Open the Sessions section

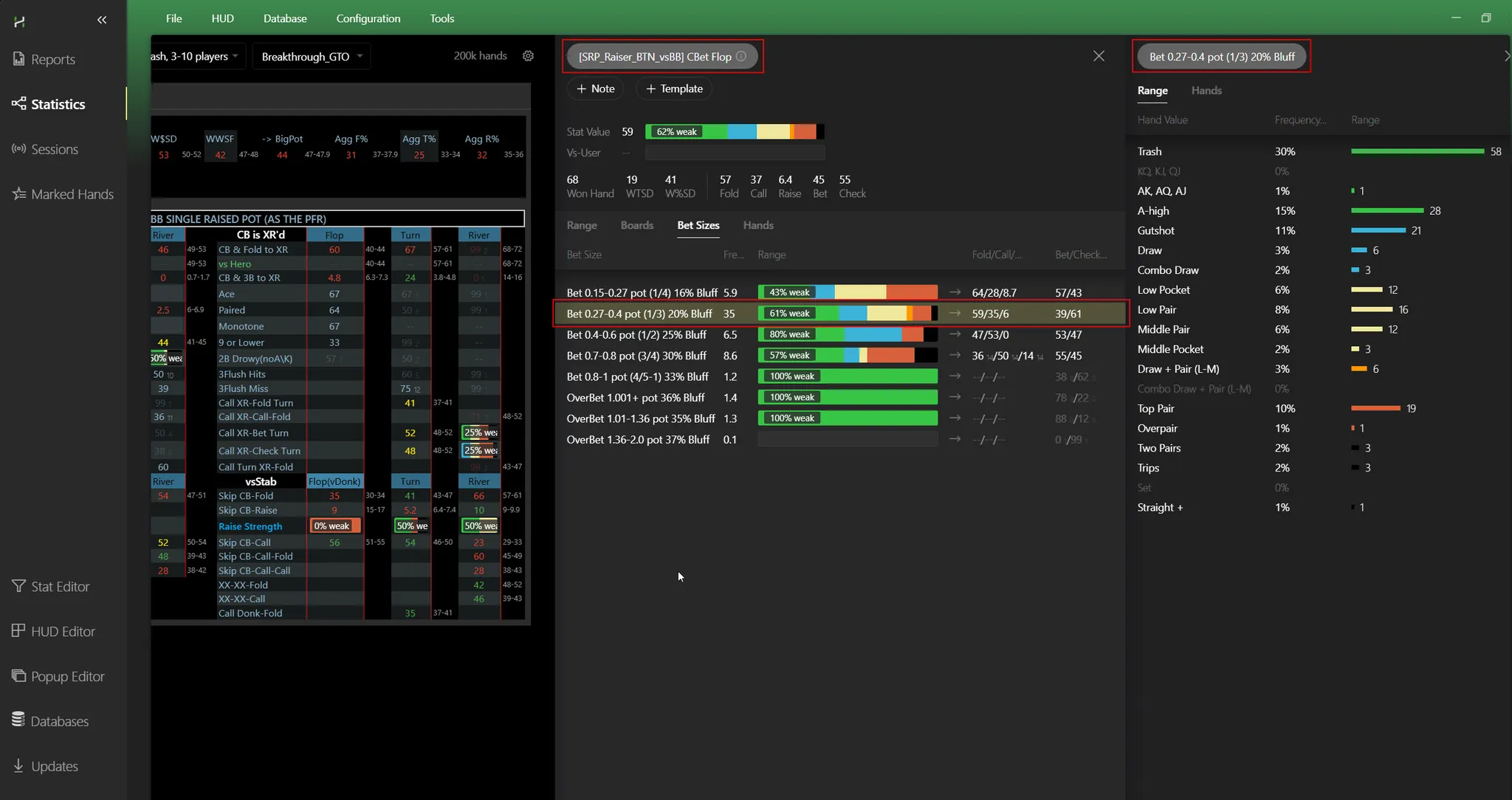(54, 149)
